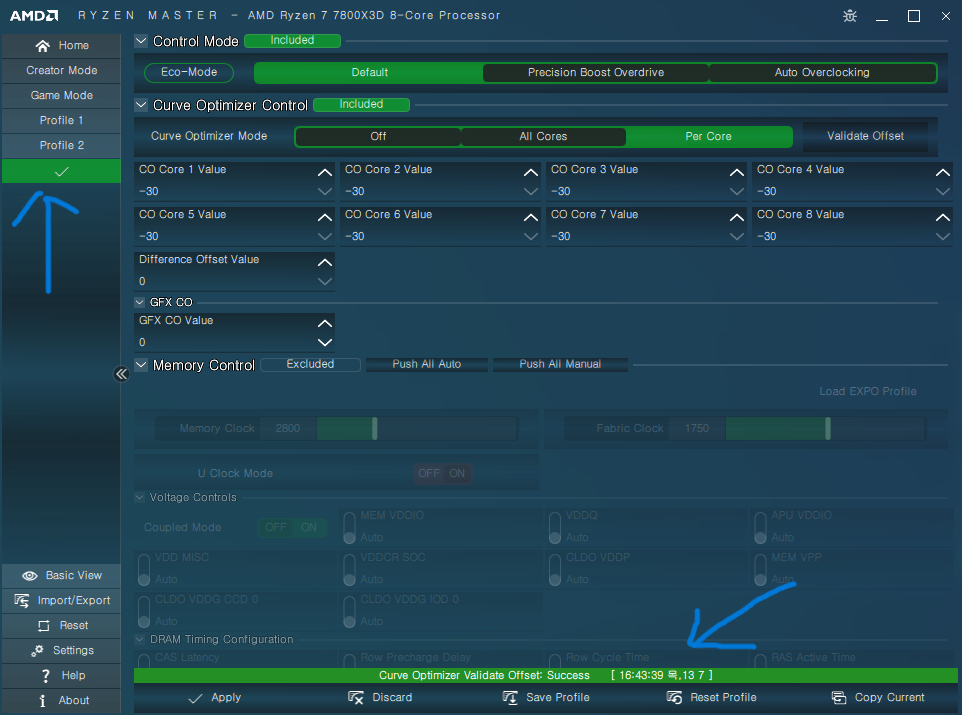Open Settings in the sidebar
The height and width of the screenshot is (715, 962).
(61, 651)
